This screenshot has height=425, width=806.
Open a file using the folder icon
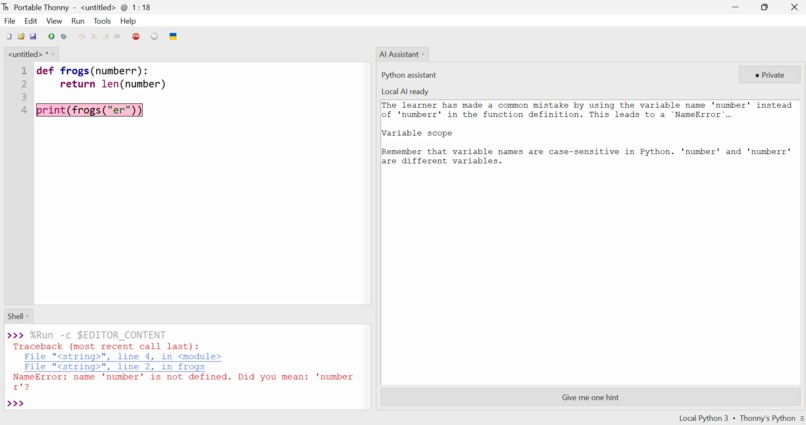[x=21, y=36]
